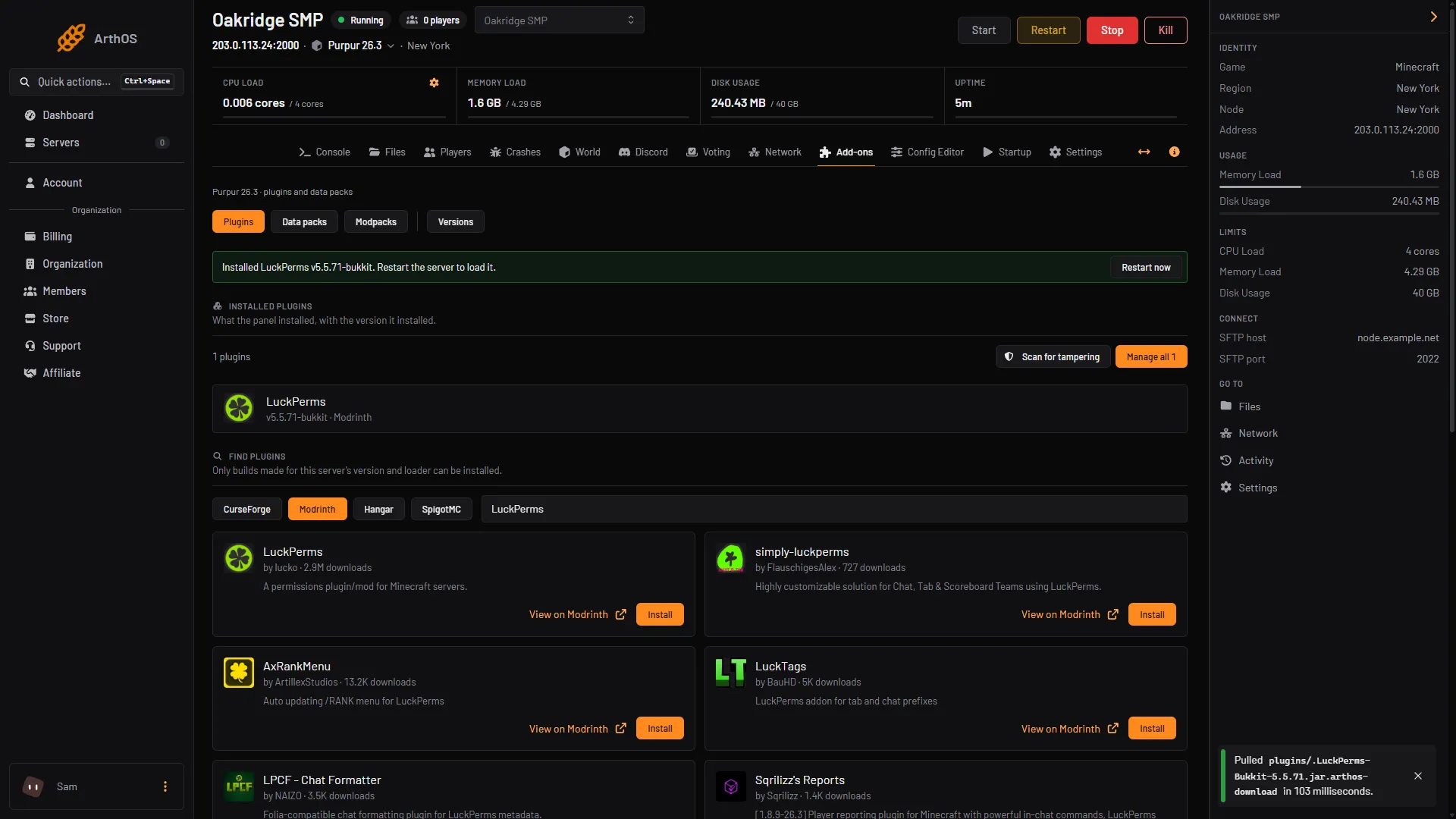Click the Restart now button
Screen dimensions: 1456x819
[1146, 267]
